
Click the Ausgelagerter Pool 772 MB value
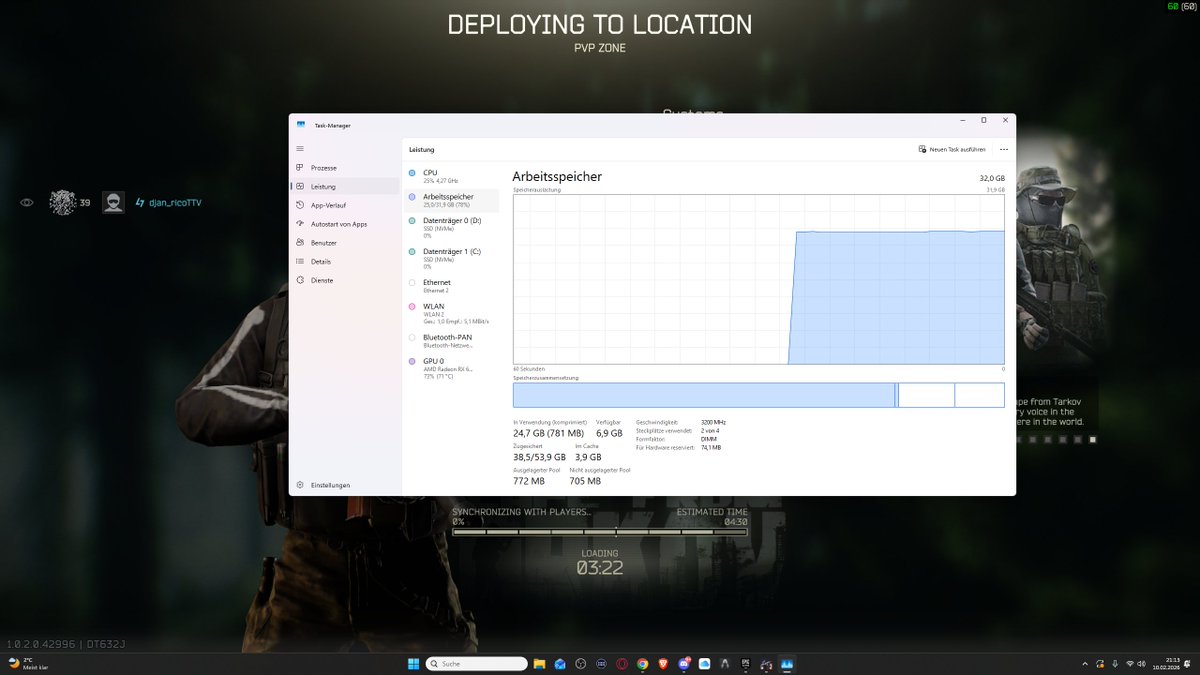(x=529, y=481)
